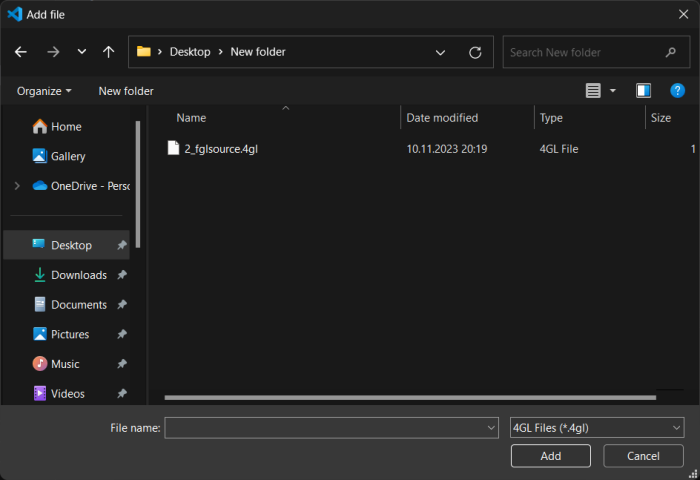Click the view layout icon
This screenshot has height=480, width=700.
(x=593, y=91)
